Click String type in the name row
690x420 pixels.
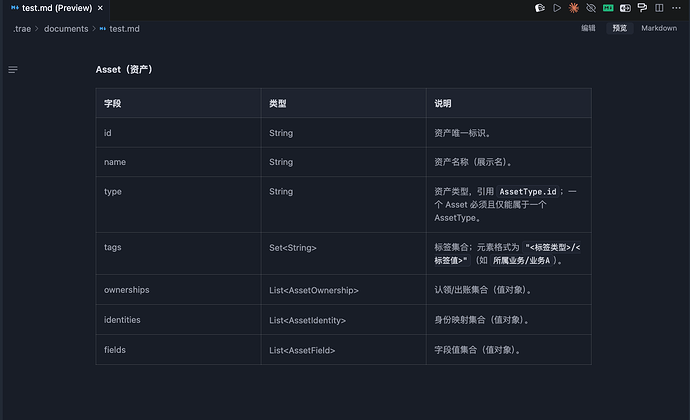pyautogui.click(x=281, y=162)
